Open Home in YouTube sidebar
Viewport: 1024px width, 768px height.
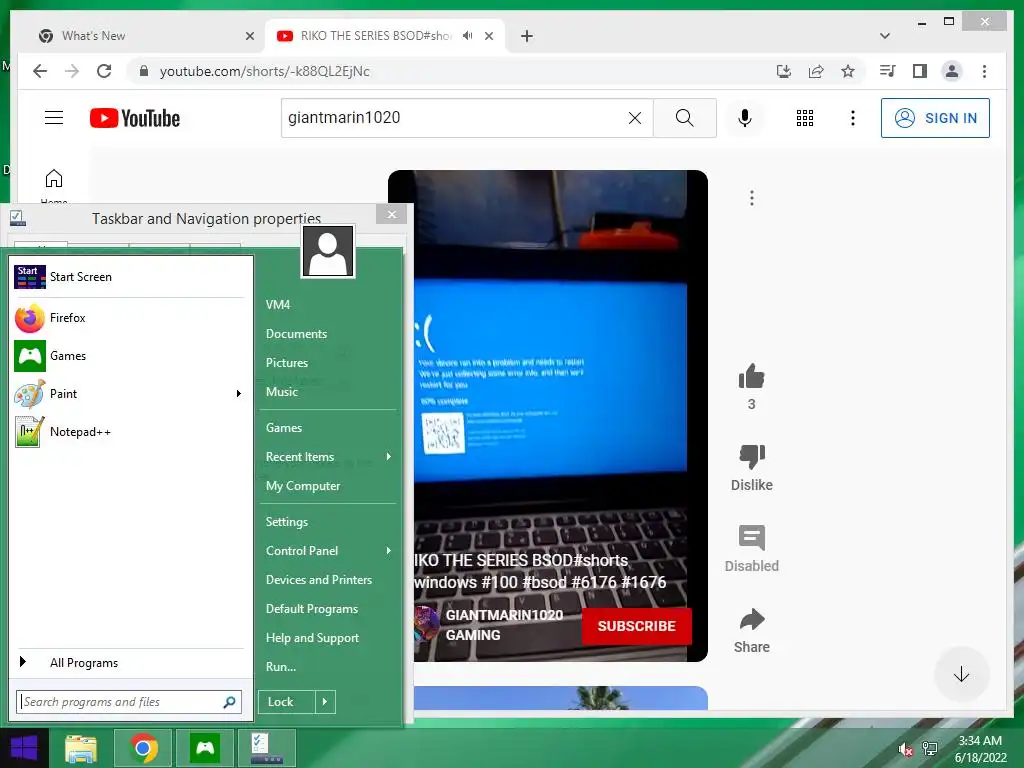point(54,186)
